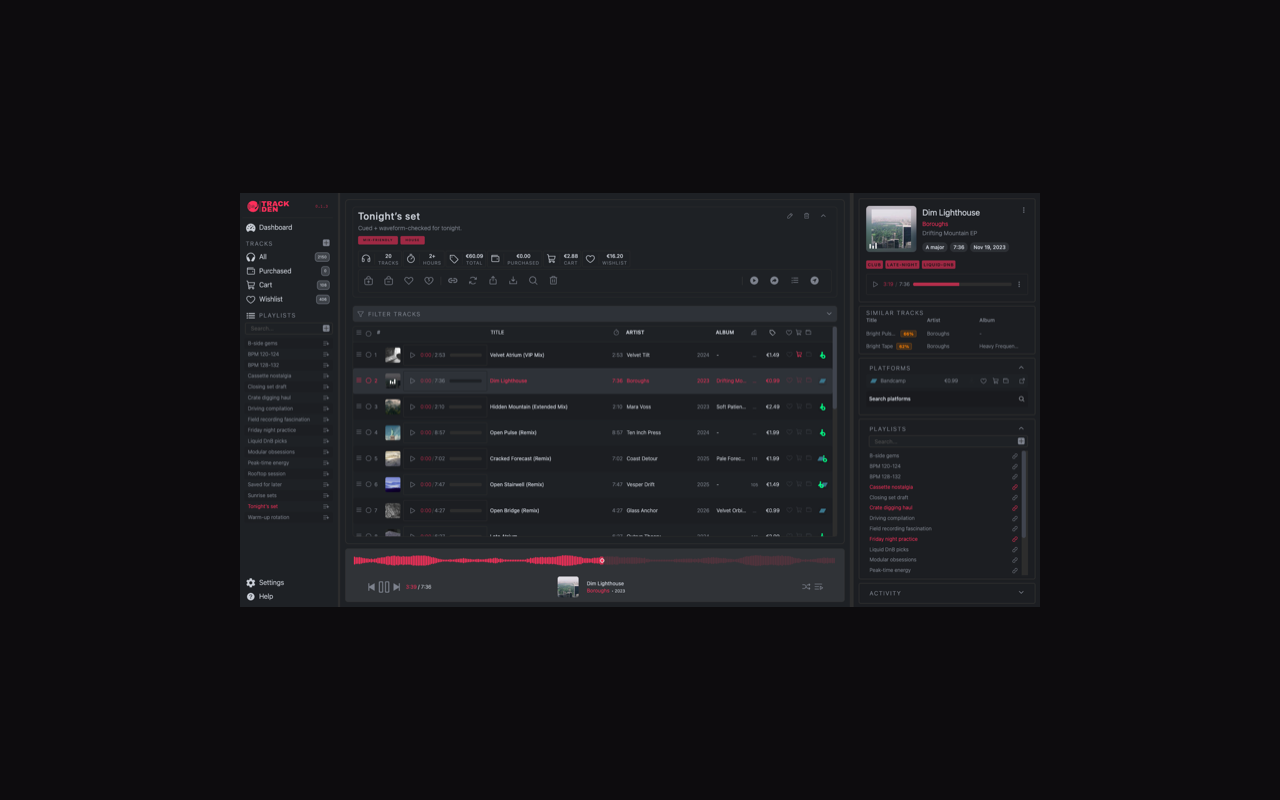Click the list queue icon in playlist toolbar
Image resolution: width=1280 pixels, height=800 pixels.
(795, 281)
